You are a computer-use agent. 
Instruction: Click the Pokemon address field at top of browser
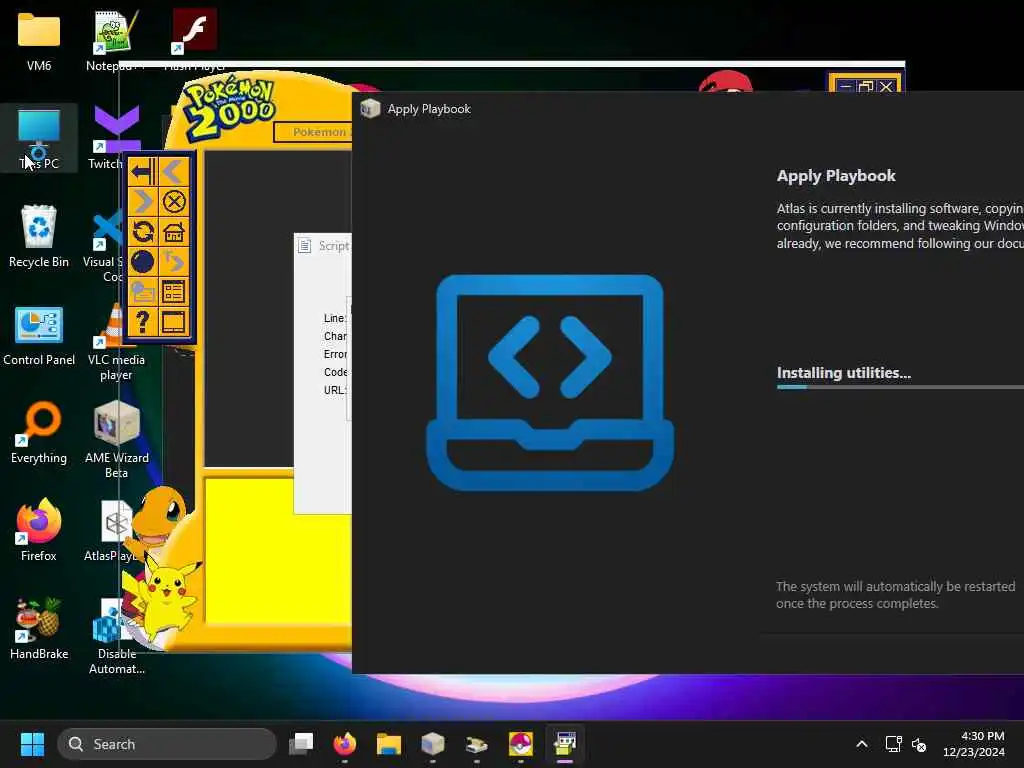(313, 132)
